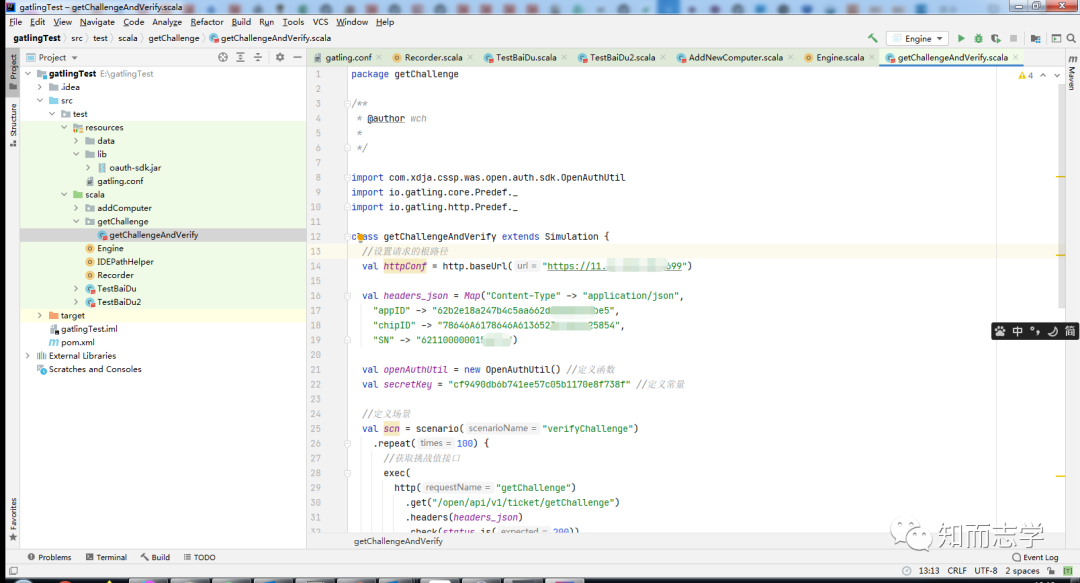The width and height of the screenshot is (1080, 583).
Task: Open the Problems tool window
Action: 49,557
